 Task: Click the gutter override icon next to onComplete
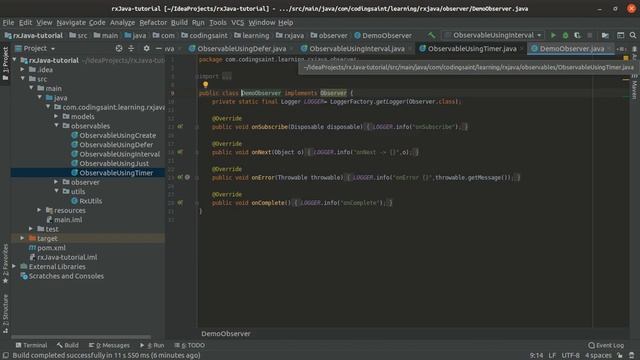[x=180, y=202]
